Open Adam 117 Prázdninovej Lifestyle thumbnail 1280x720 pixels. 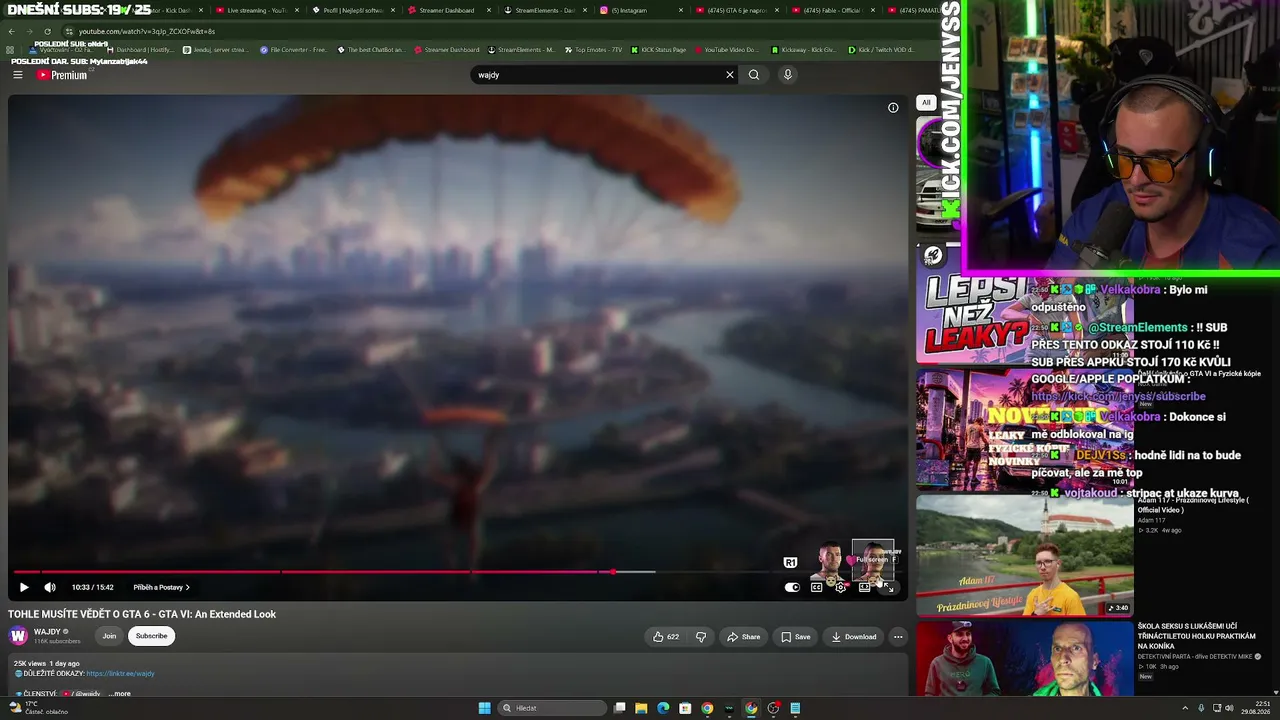click(1025, 555)
